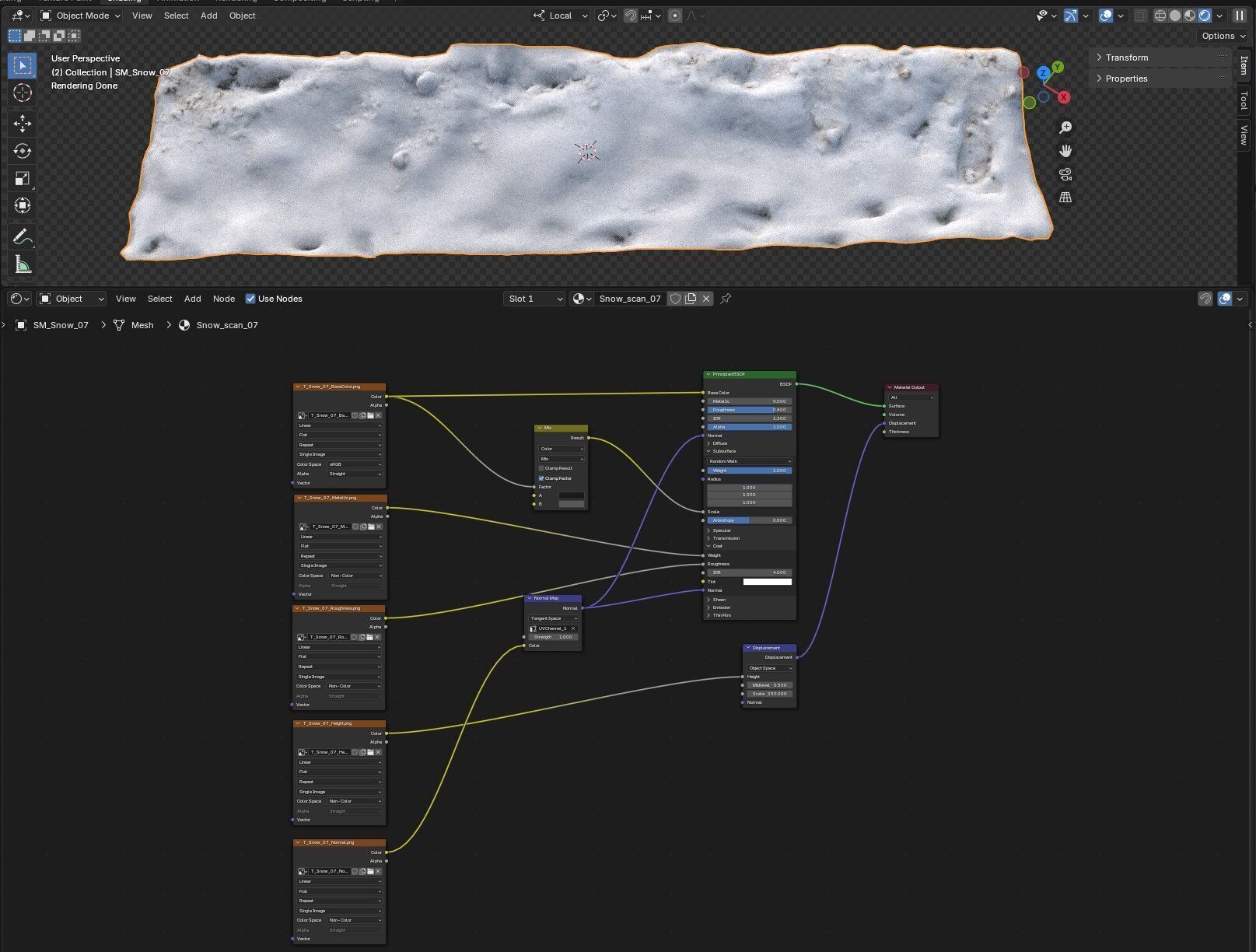Open the viewport View menu
The height and width of the screenshot is (952, 1256).
(x=142, y=16)
